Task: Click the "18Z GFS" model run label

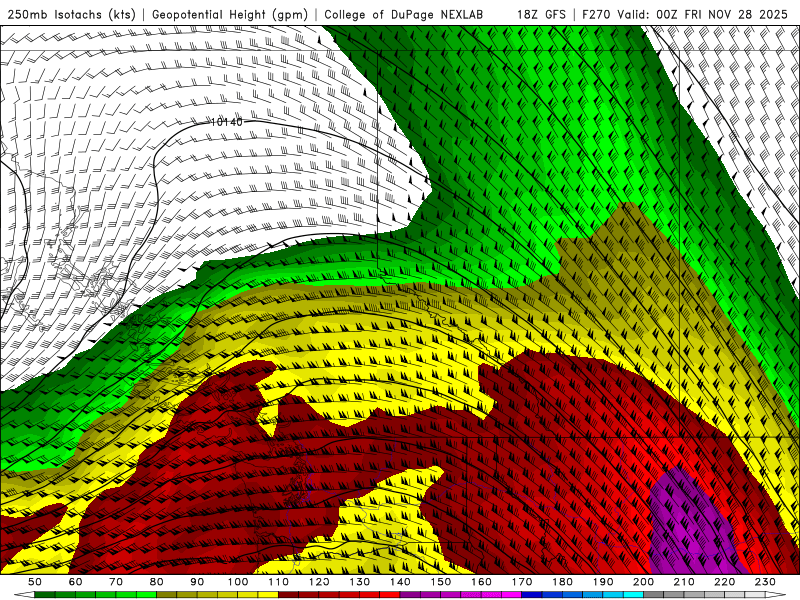Action: tap(541, 14)
